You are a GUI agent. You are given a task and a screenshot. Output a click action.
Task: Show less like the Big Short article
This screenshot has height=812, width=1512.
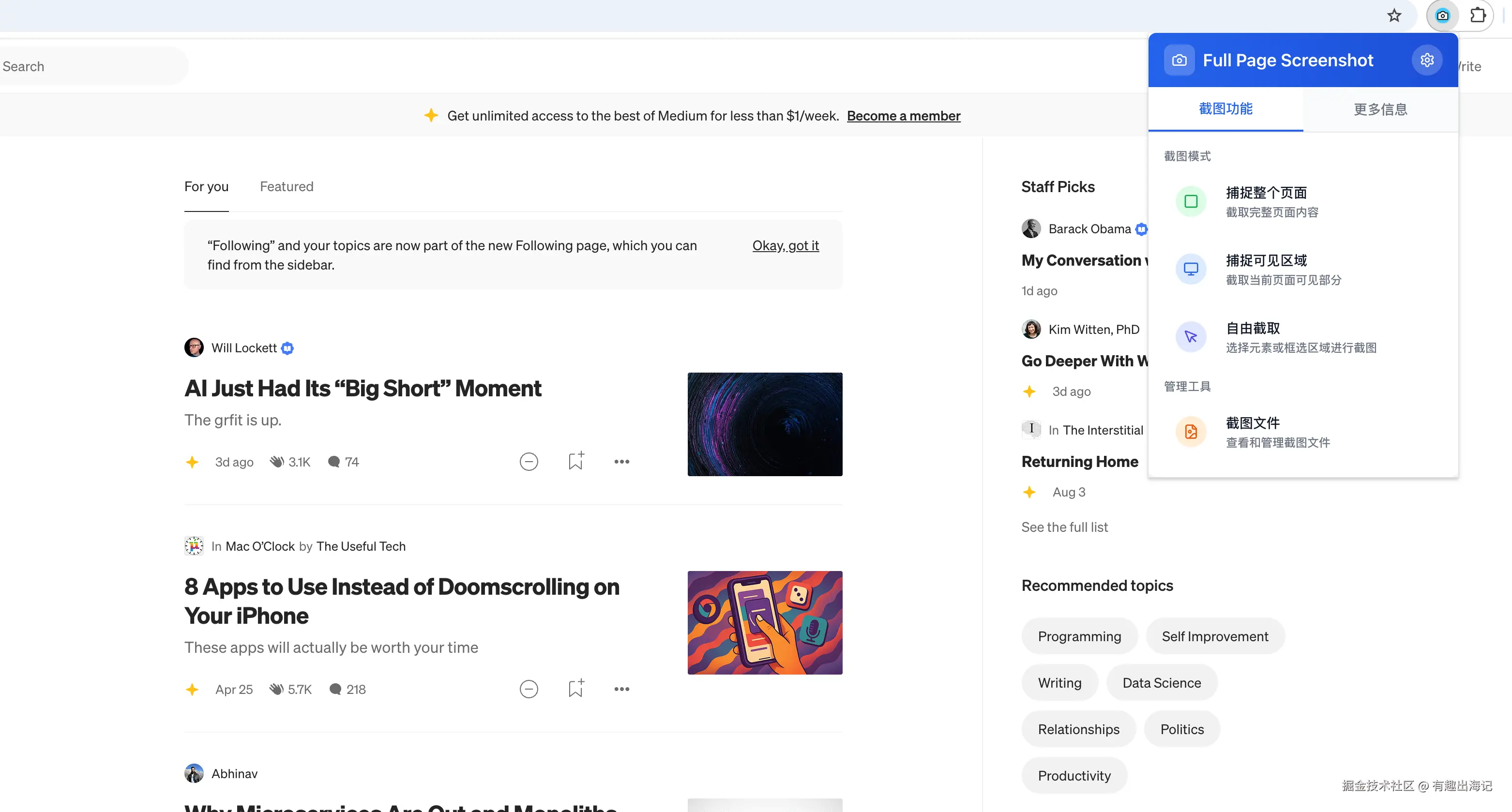pos(529,462)
